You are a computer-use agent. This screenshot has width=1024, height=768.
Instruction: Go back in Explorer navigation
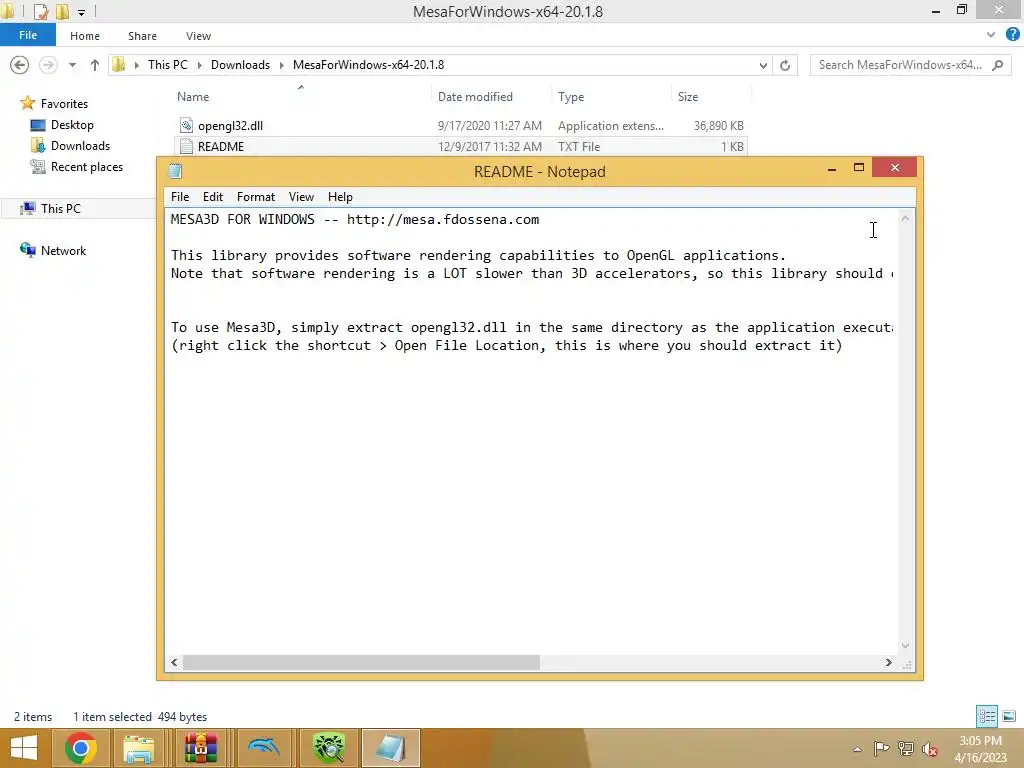pyautogui.click(x=20, y=65)
